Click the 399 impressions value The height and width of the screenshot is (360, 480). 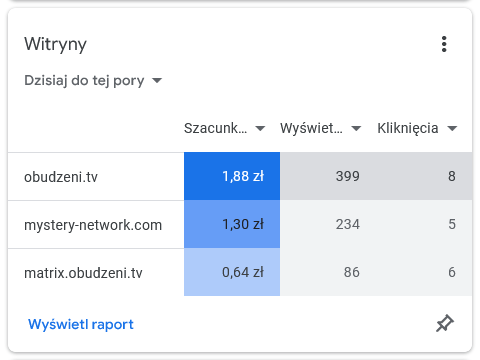[348, 176]
